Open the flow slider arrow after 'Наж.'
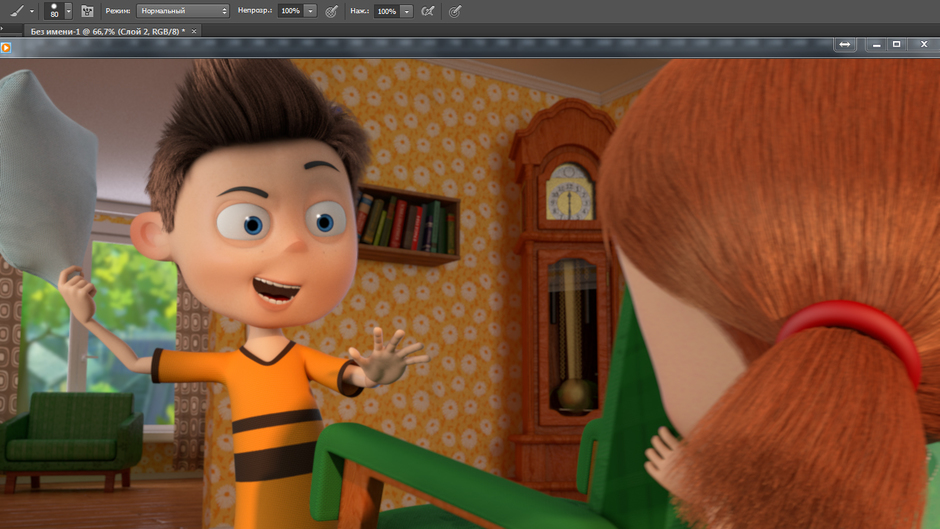 tap(407, 11)
